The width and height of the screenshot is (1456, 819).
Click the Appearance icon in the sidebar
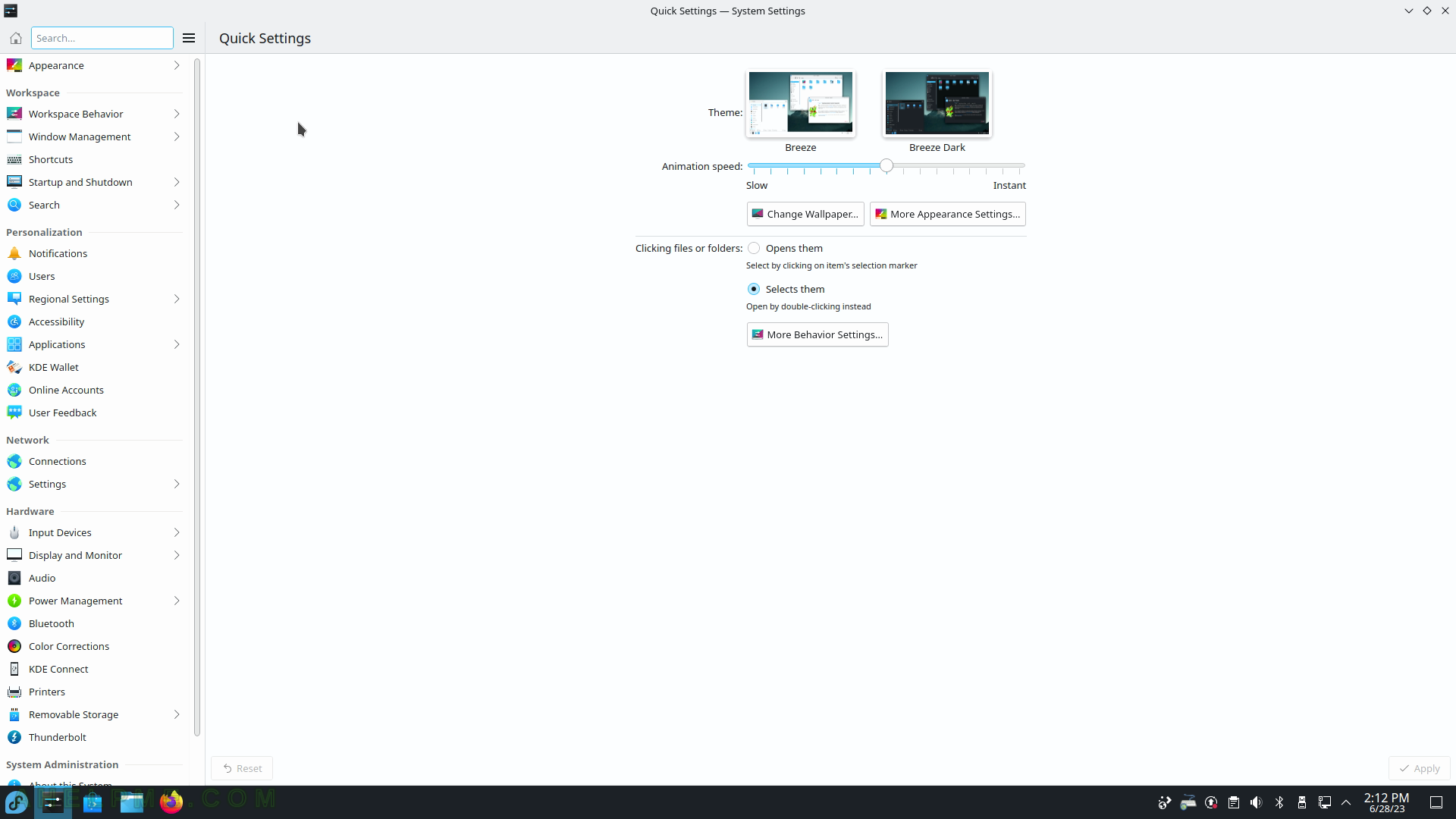coord(14,65)
